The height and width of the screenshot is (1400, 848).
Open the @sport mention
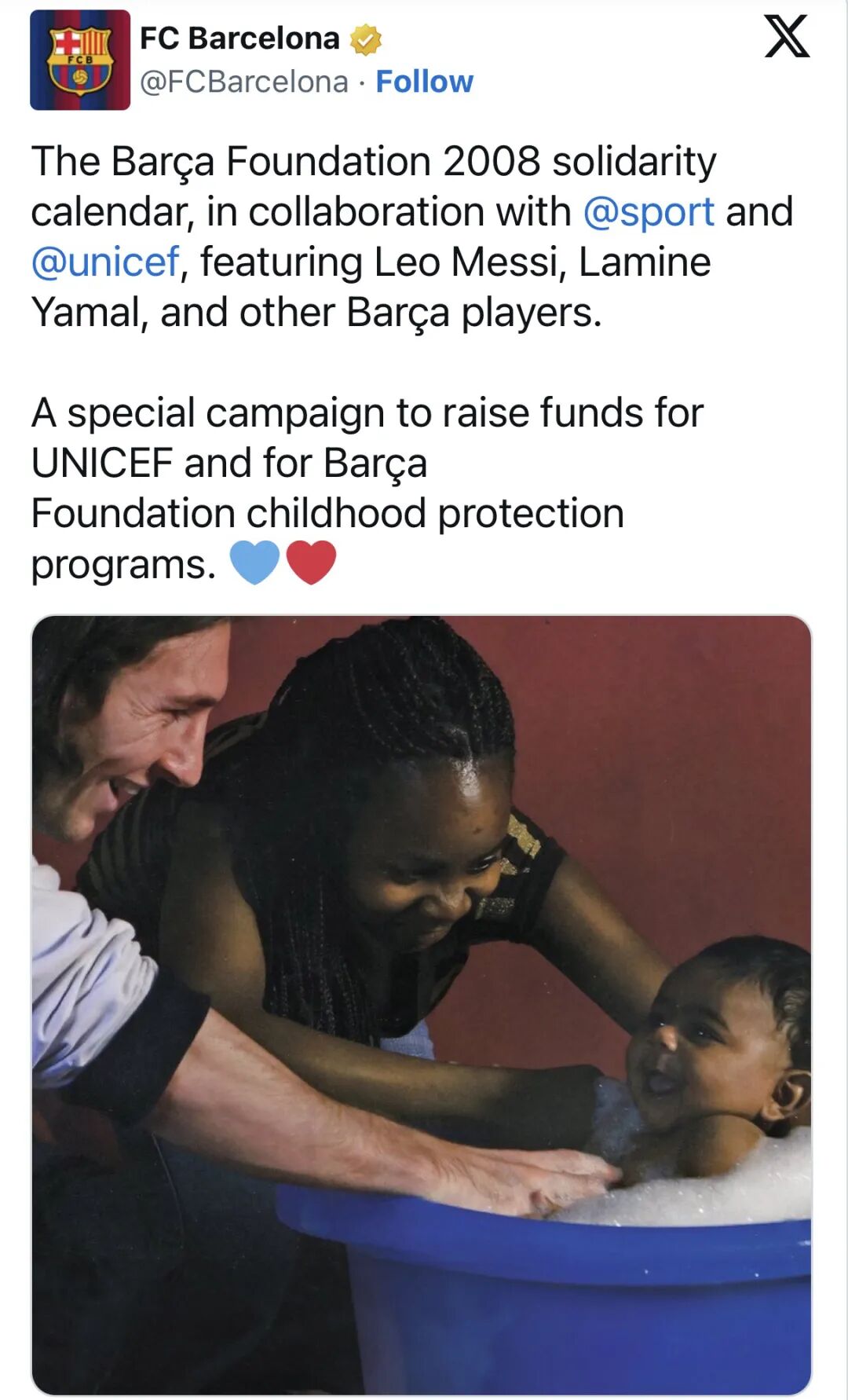tap(649, 212)
